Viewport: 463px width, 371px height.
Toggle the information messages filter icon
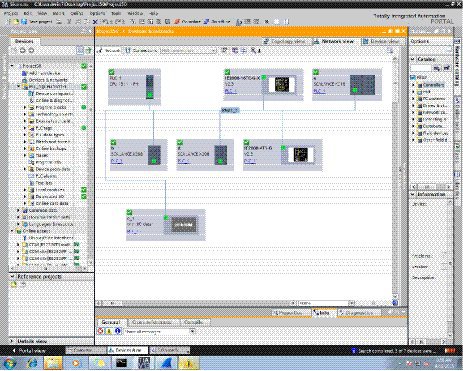point(117,331)
